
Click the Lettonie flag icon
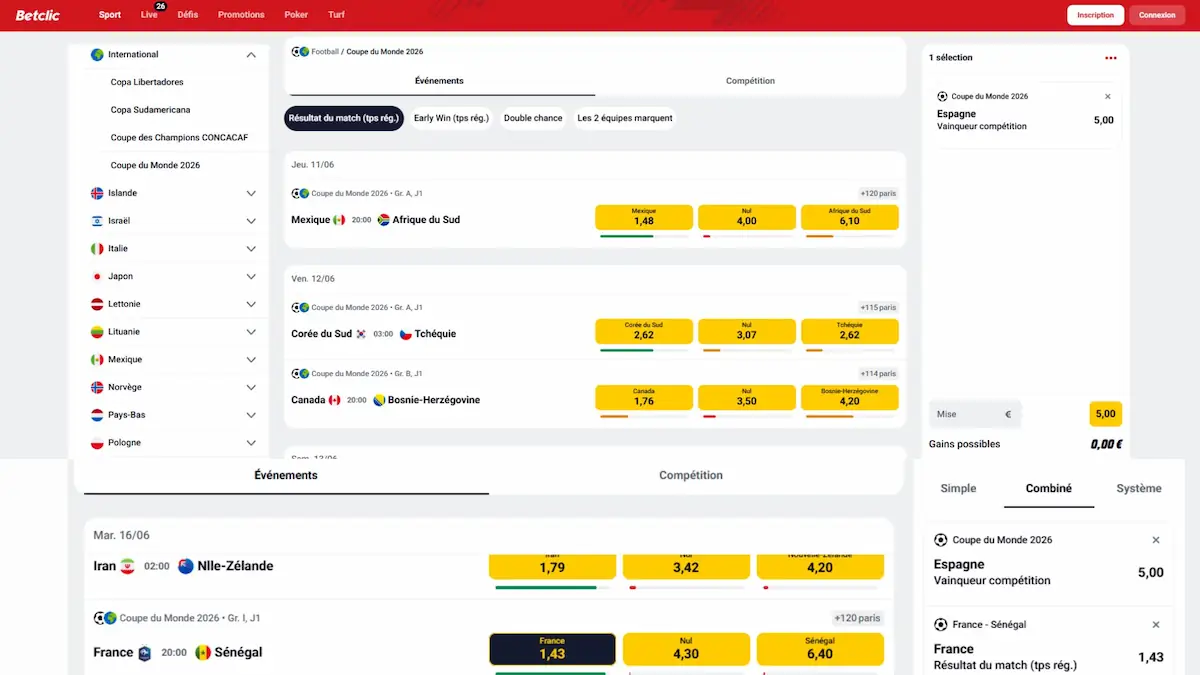pos(97,304)
